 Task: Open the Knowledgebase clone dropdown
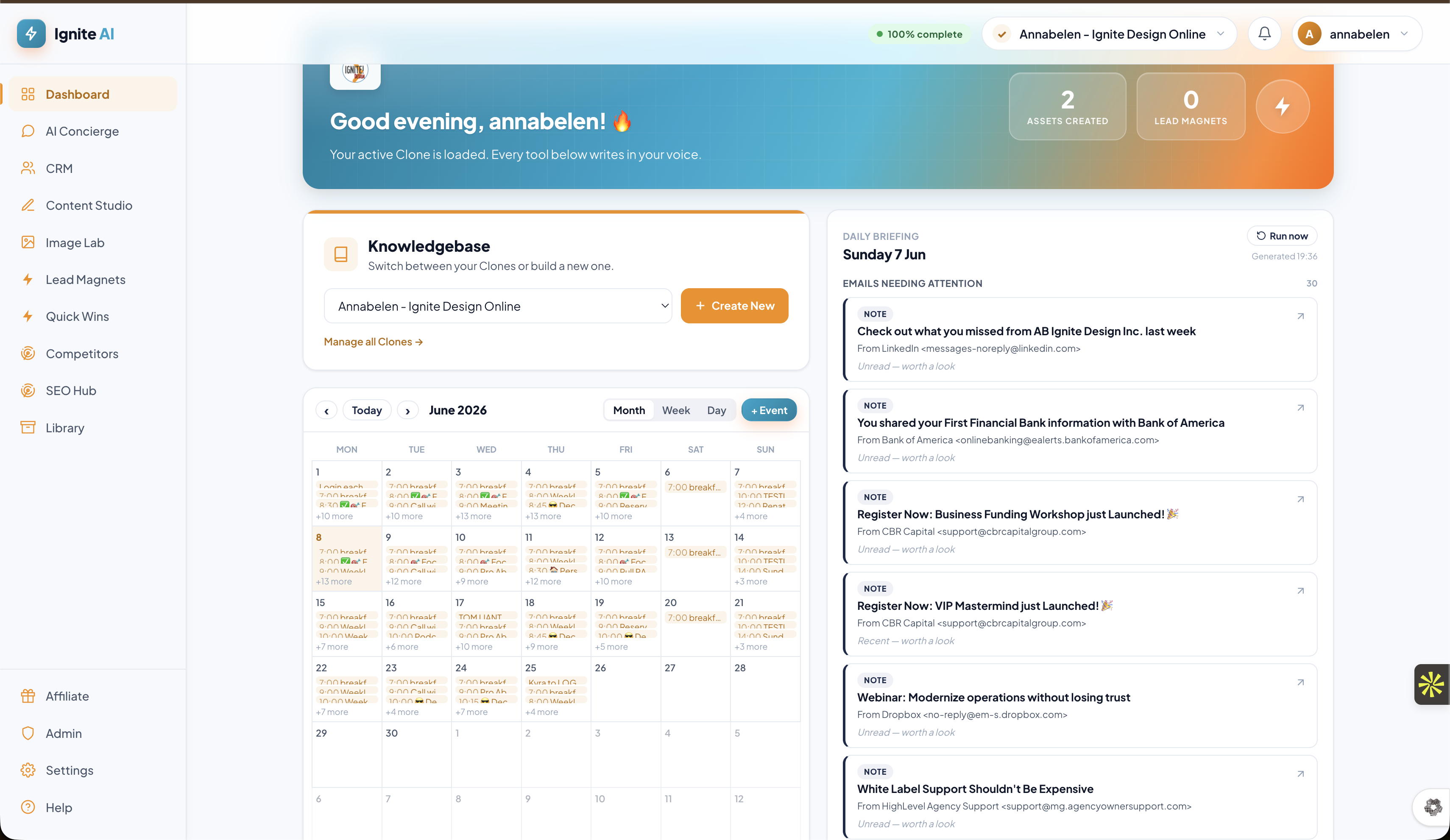(x=498, y=306)
